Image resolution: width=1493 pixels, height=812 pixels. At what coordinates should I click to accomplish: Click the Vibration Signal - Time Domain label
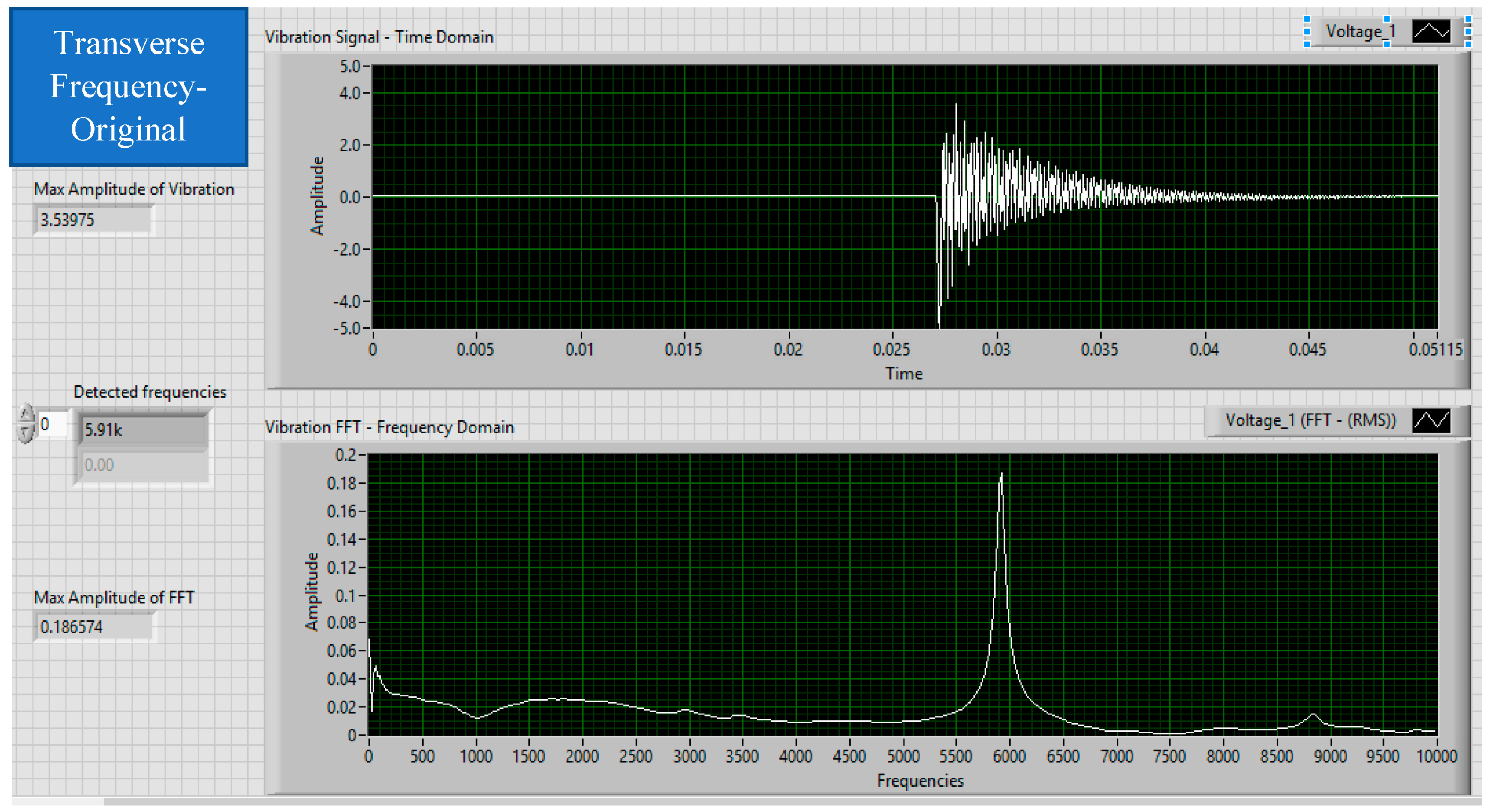(x=379, y=37)
